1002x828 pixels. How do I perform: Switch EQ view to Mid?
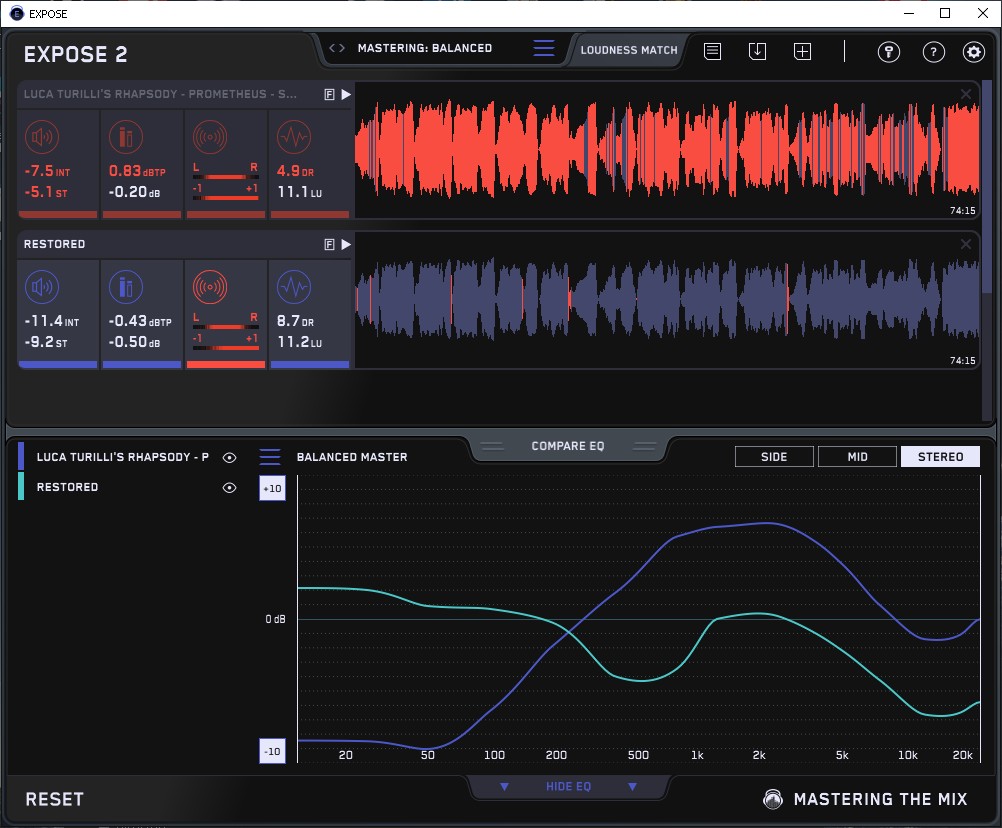click(x=857, y=457)
